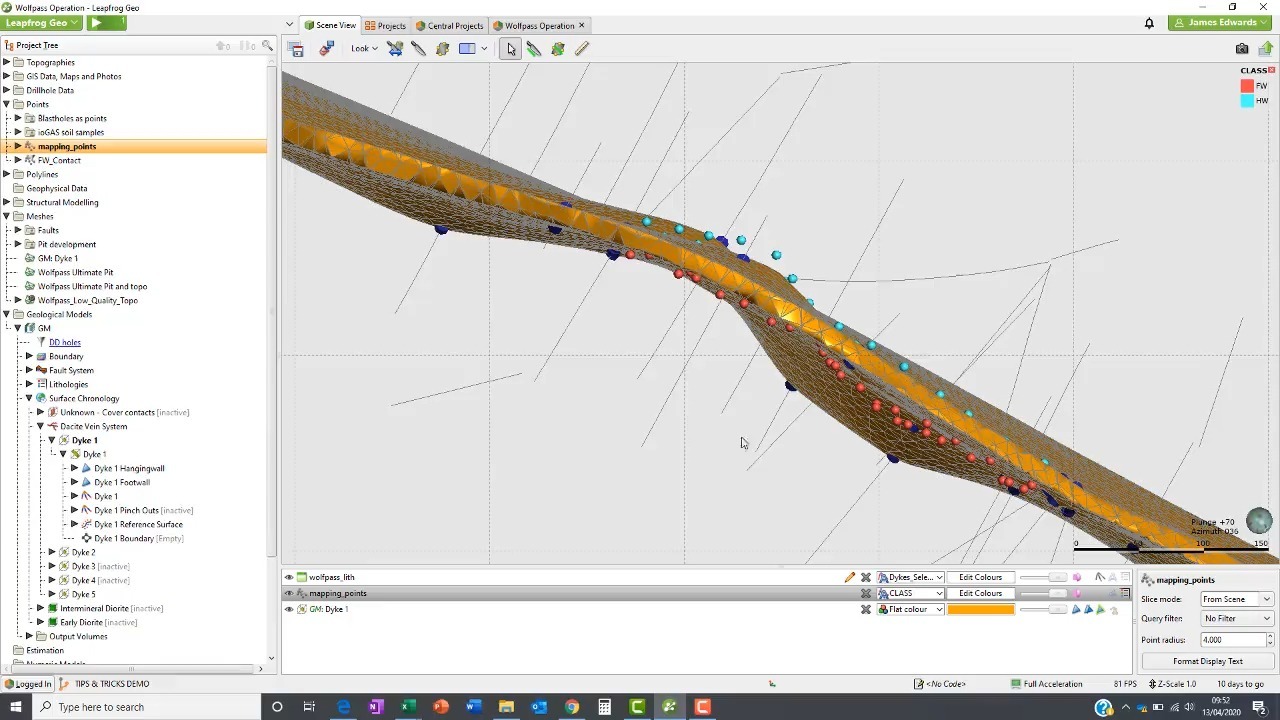Click the orange flat colour swatch
The height and width of the screenshot is (720, 1280).
(980, 609)
